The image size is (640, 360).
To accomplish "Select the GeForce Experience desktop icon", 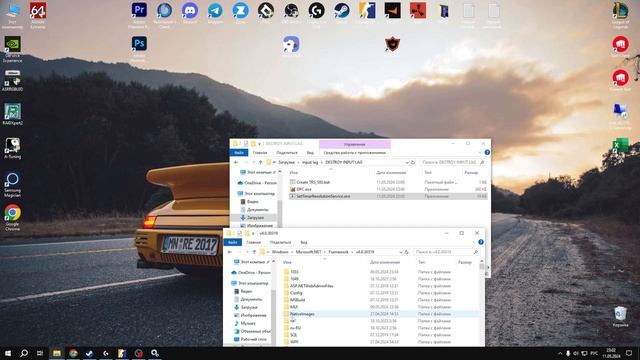I will tap(12, 49).
